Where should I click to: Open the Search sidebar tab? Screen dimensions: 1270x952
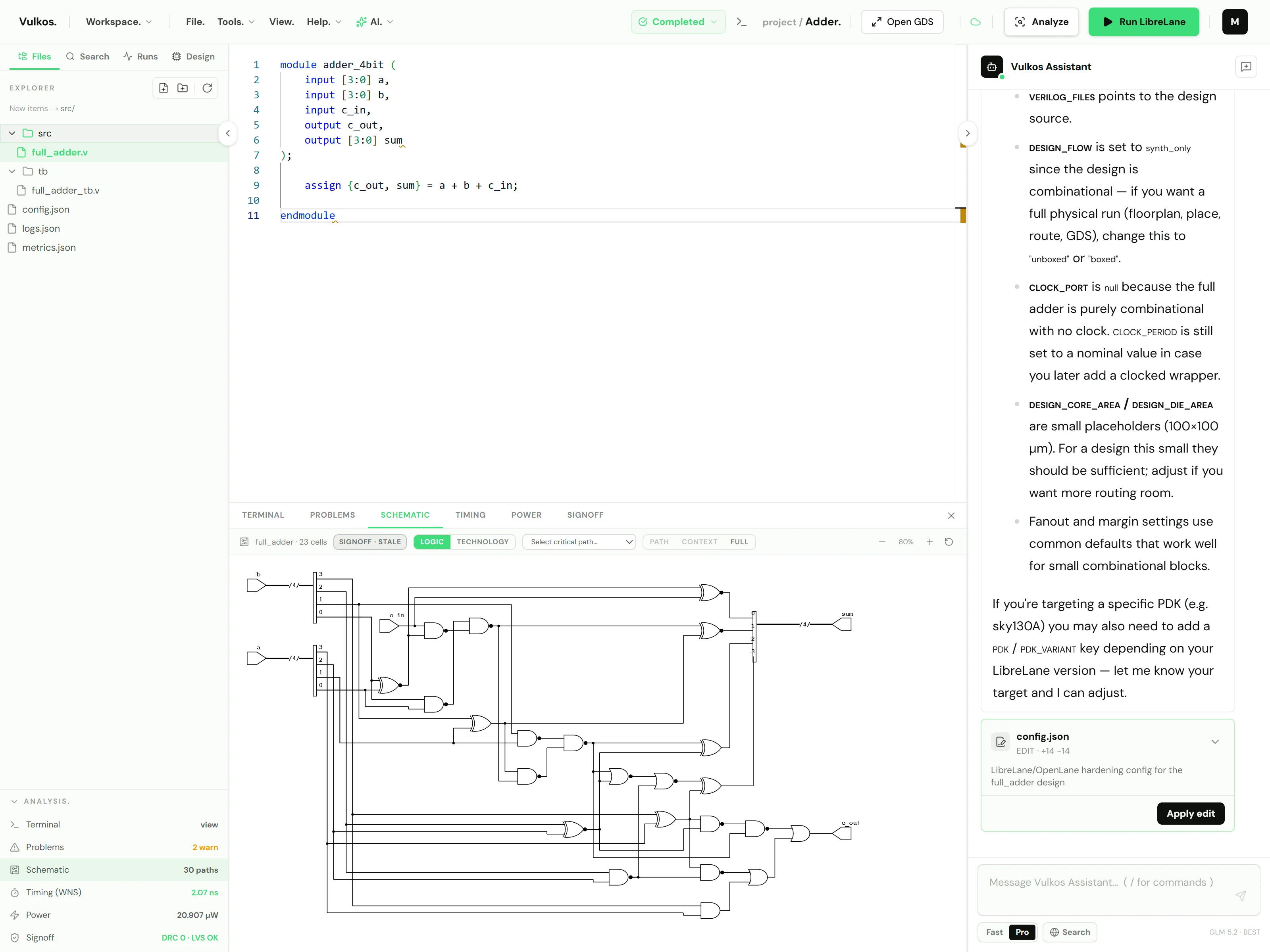pyautogui.click(x=88, y=56)
